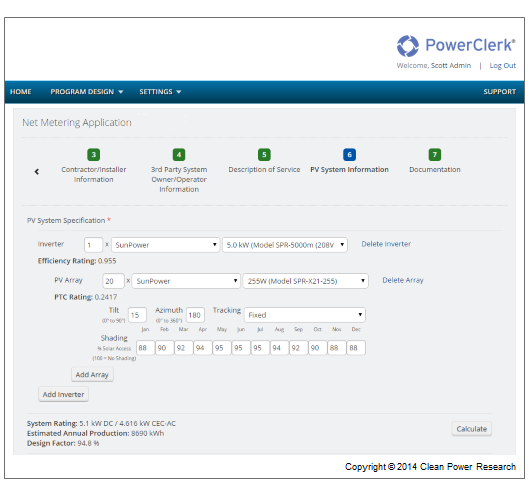Click Calculate button

click(x=472, y=429)
